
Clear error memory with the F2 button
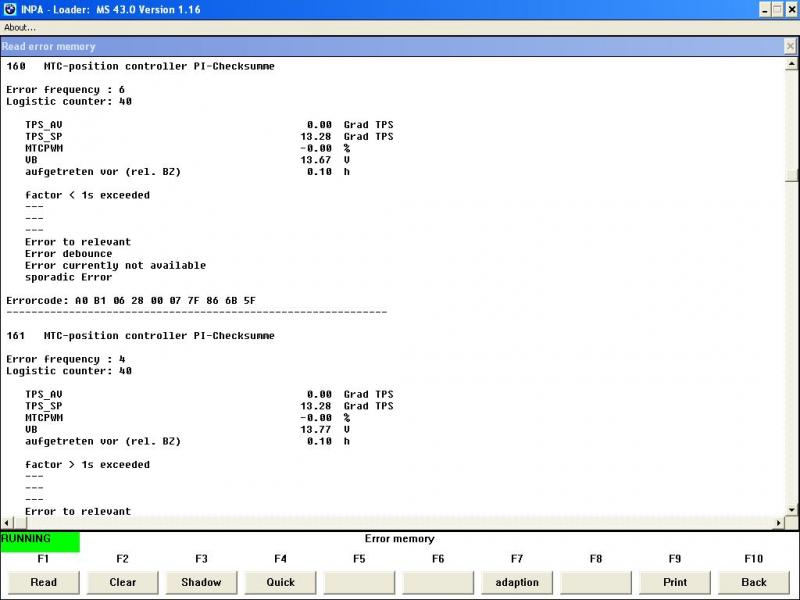coord(122,582)
